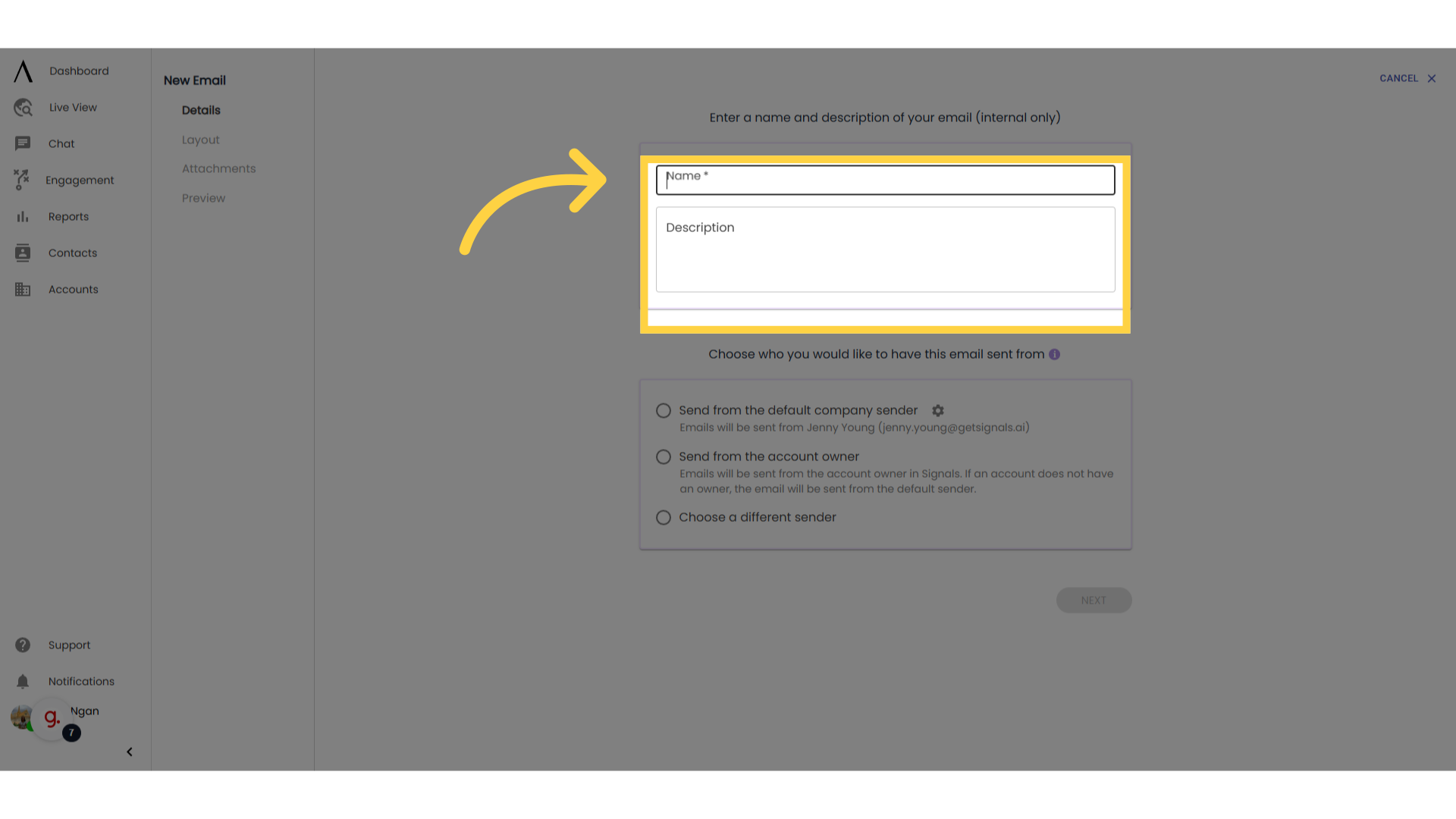Open the Details step tab
The width and height of the screenshot is (1456, 819).
coord(201,110)
